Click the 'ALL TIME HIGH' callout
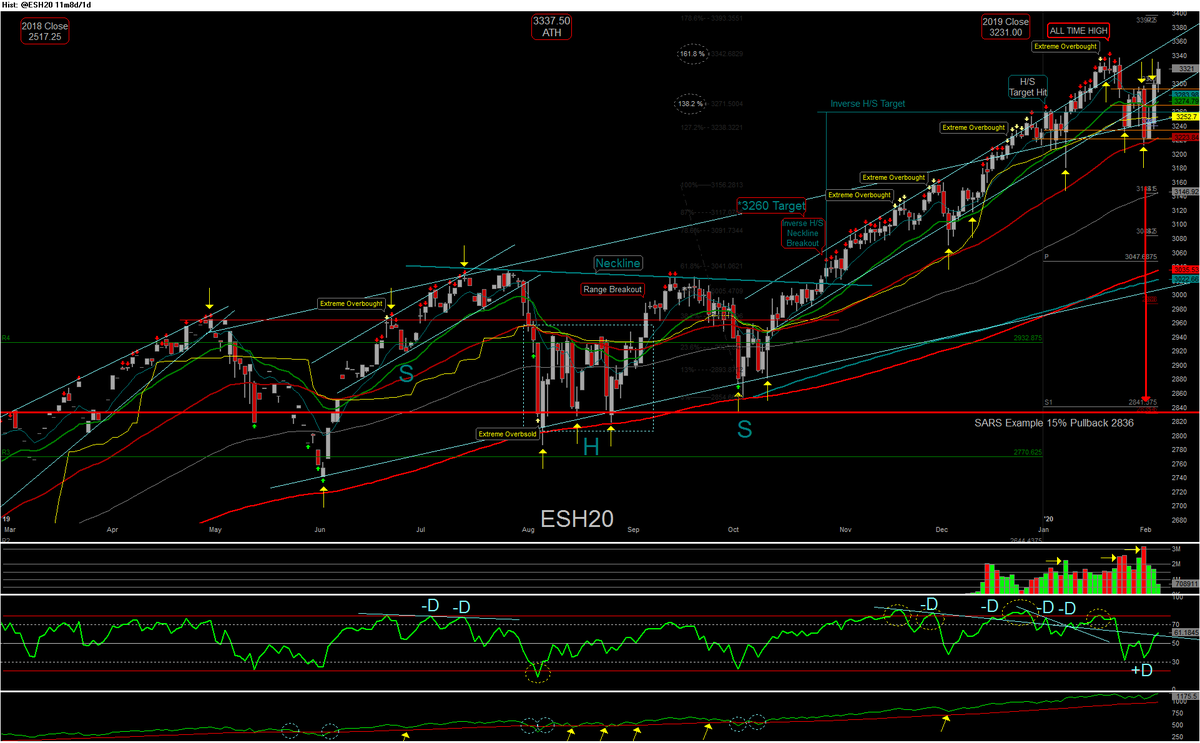Viewport: 1200px width, 743px height. point(1076,31)
